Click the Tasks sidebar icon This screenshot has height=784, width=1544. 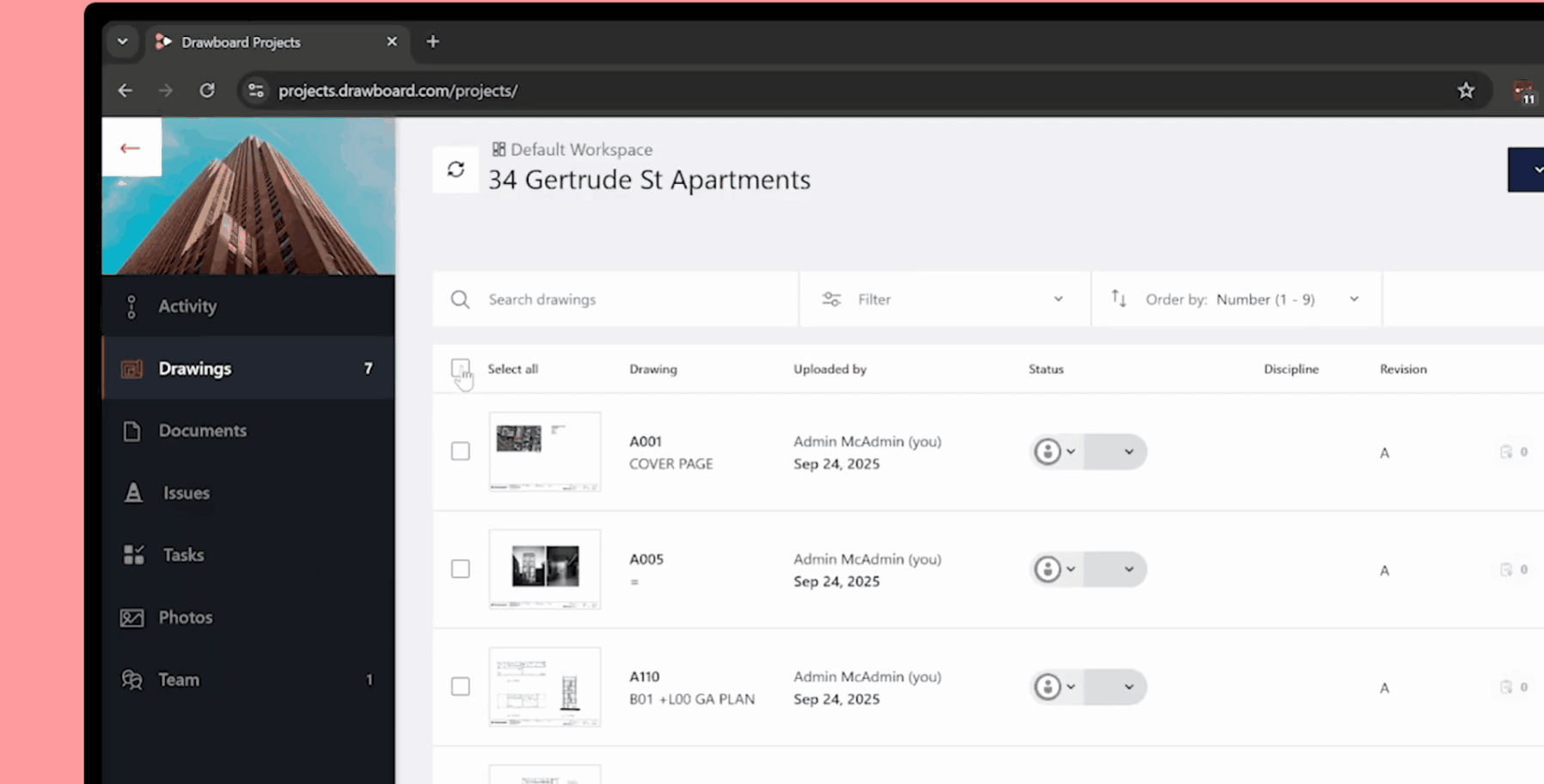[x=134, y=554]
